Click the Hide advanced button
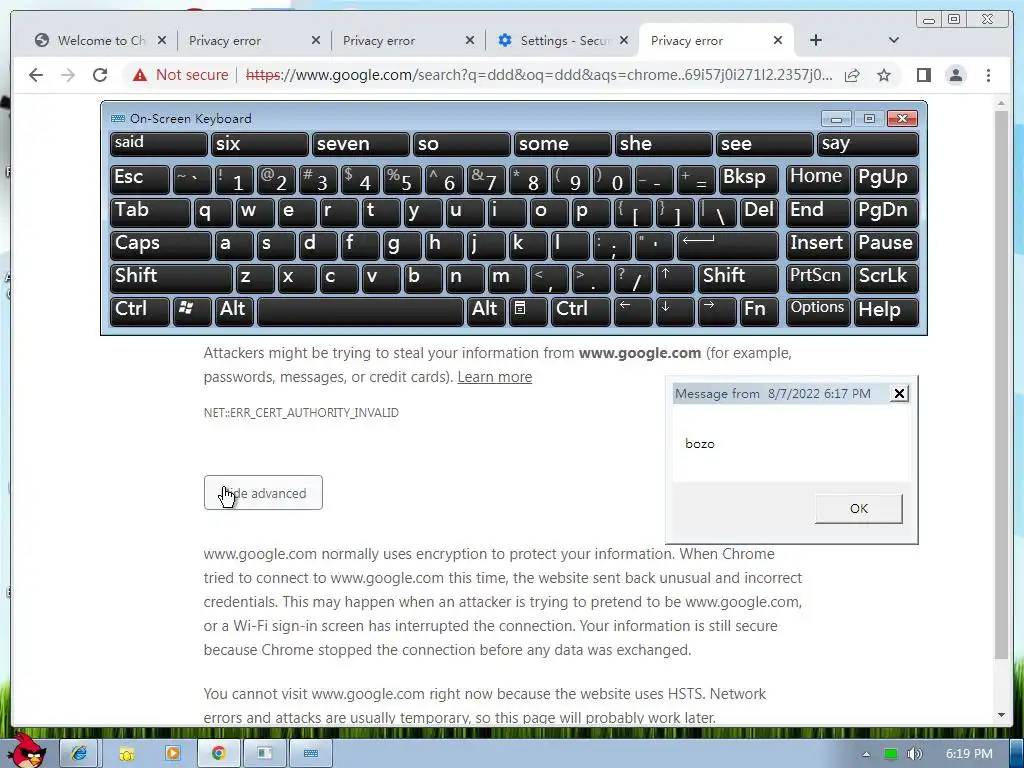Screen dimensions: 1024x768 click(263, 493)
